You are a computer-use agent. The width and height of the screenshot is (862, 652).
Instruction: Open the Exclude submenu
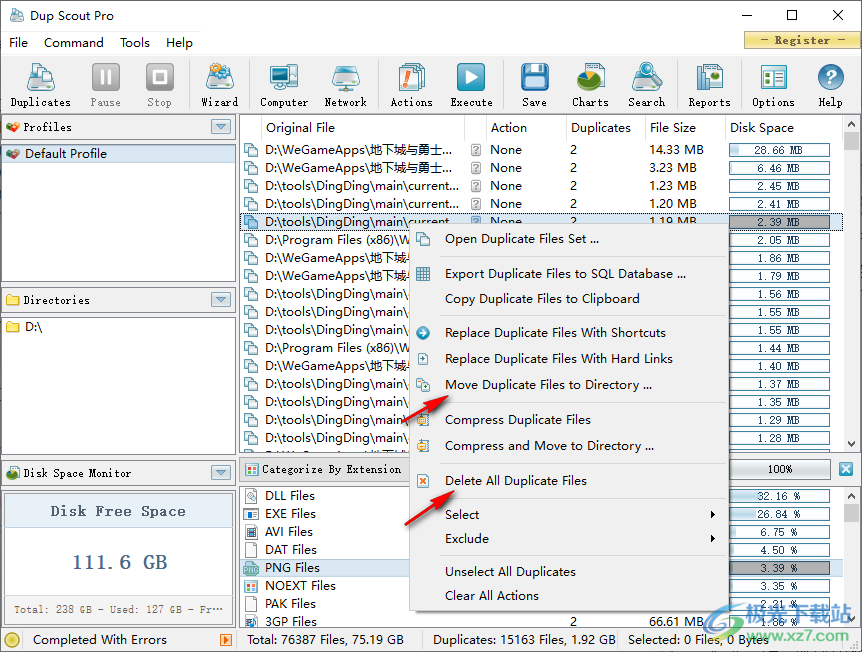(569, 539)
